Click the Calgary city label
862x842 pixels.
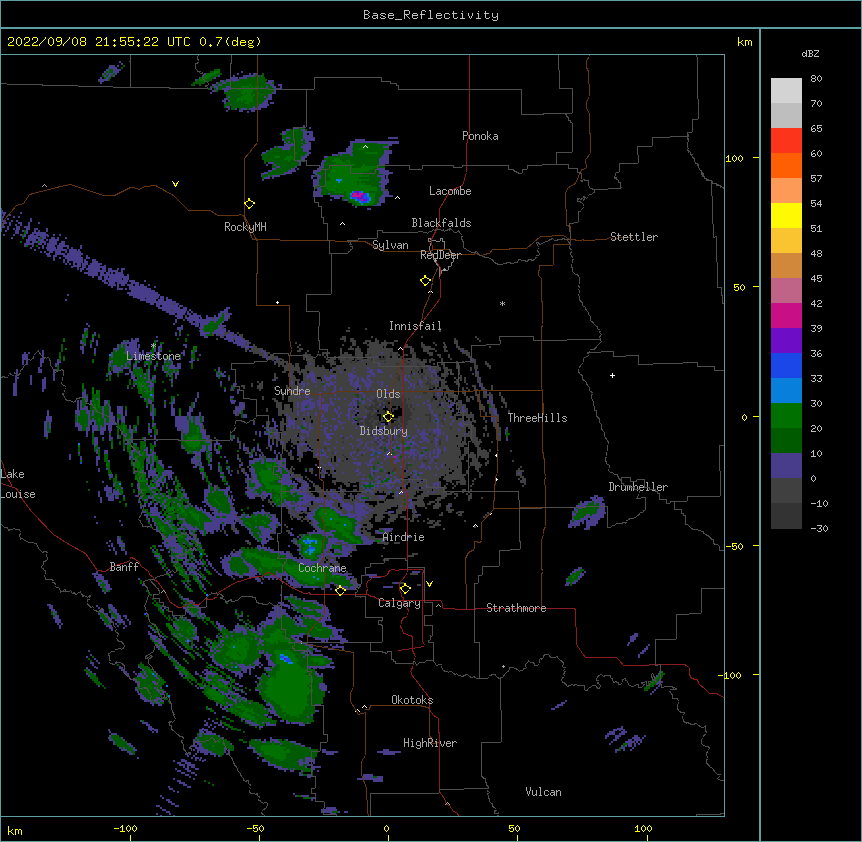click(x=400, y=603)
